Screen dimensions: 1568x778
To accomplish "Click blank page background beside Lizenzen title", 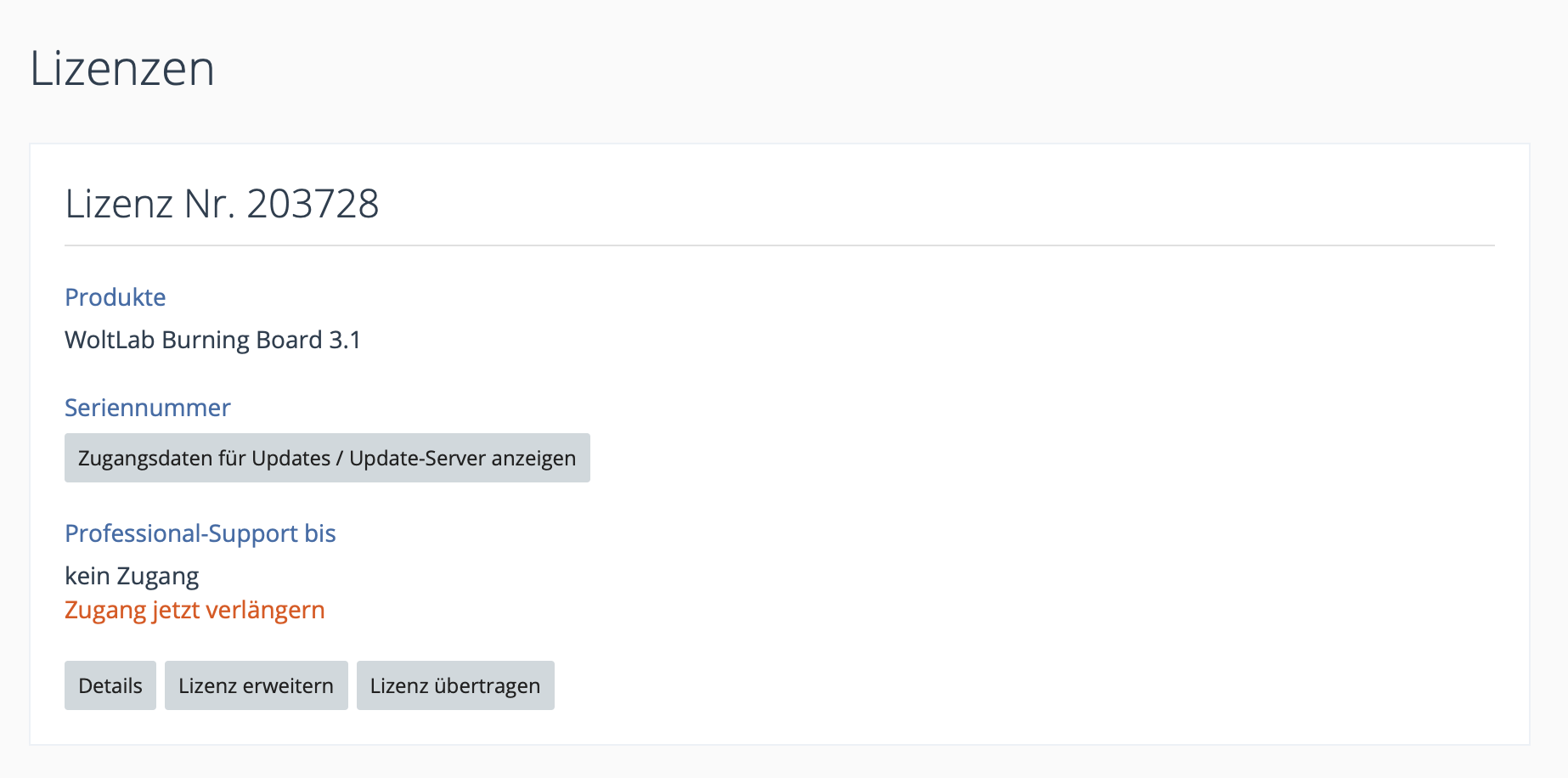I will point(849,69).
